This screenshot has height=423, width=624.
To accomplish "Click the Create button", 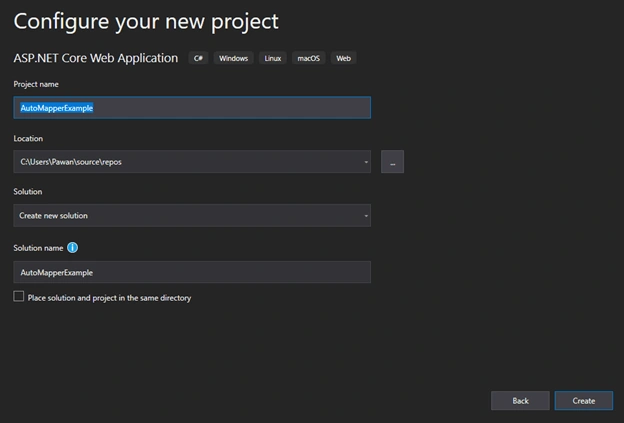I will [x=584, y=401].
